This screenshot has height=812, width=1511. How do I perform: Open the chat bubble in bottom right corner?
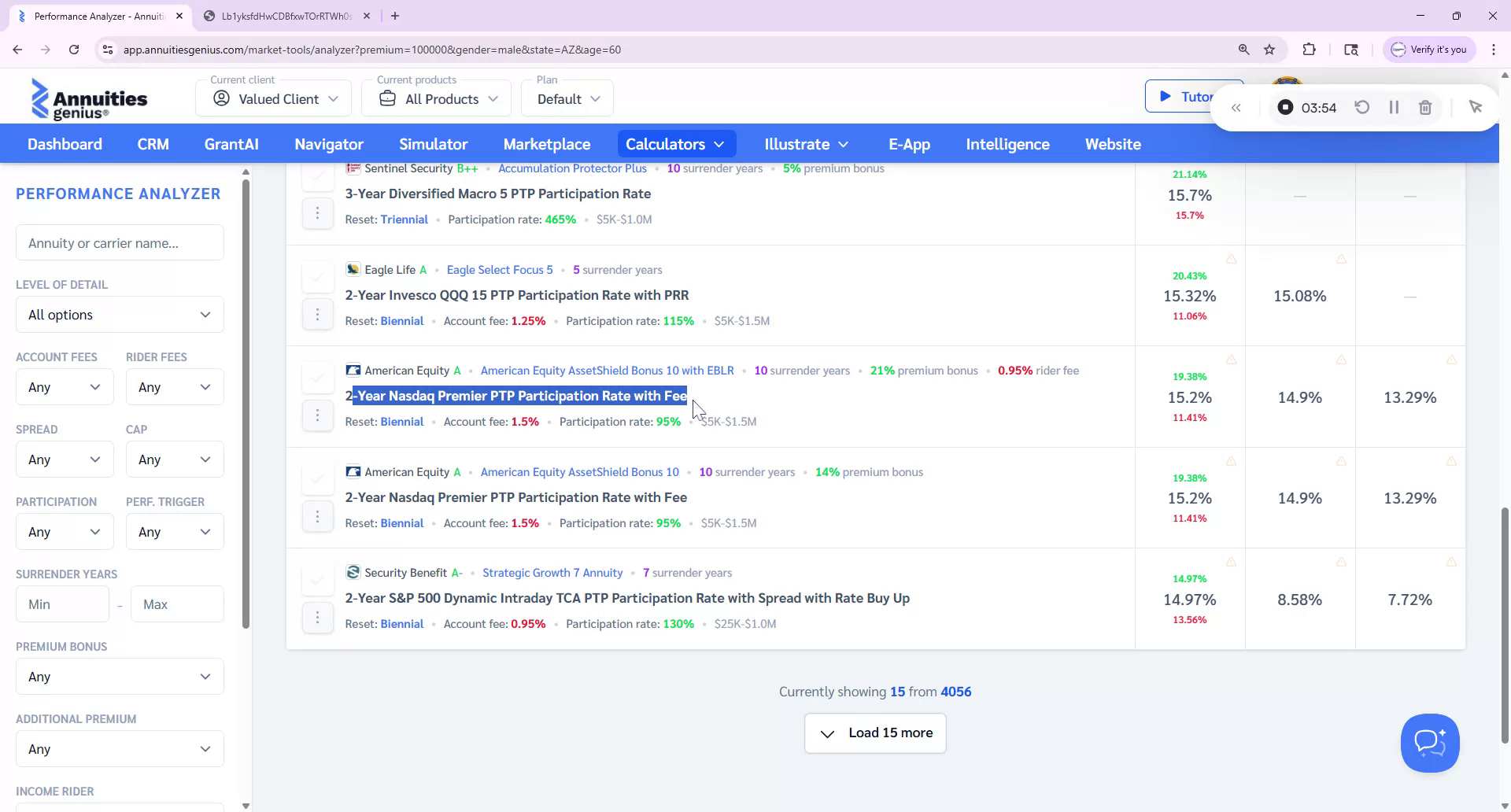[x=1430, y=743]
